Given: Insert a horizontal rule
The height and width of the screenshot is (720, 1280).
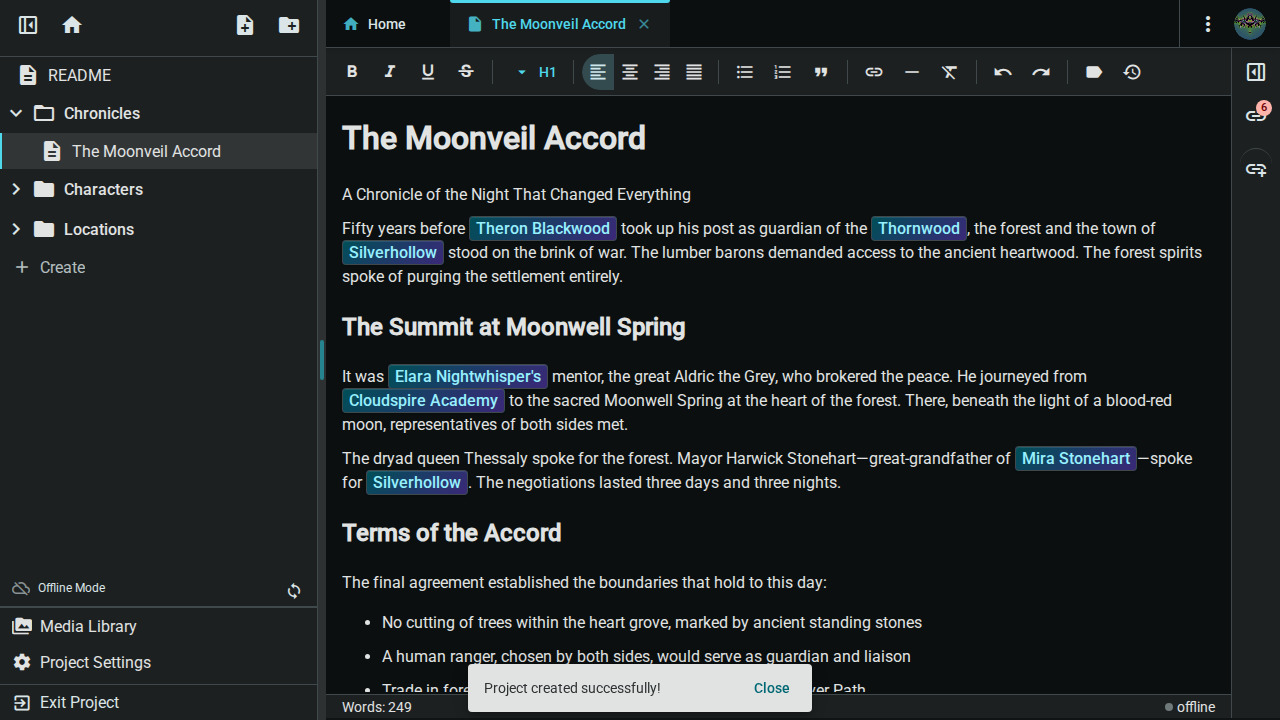Looking at the screenshot, I should 911,71.
